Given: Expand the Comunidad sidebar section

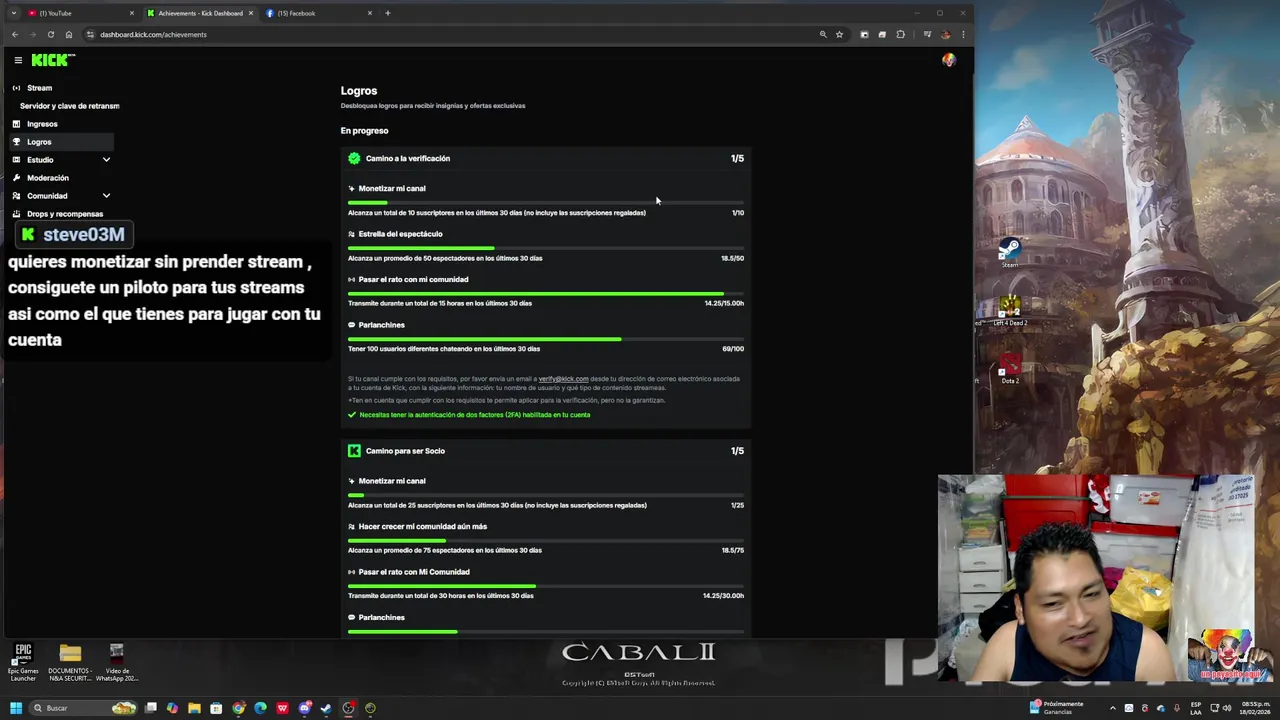Looking at the screenshot, I should [60, 196].
